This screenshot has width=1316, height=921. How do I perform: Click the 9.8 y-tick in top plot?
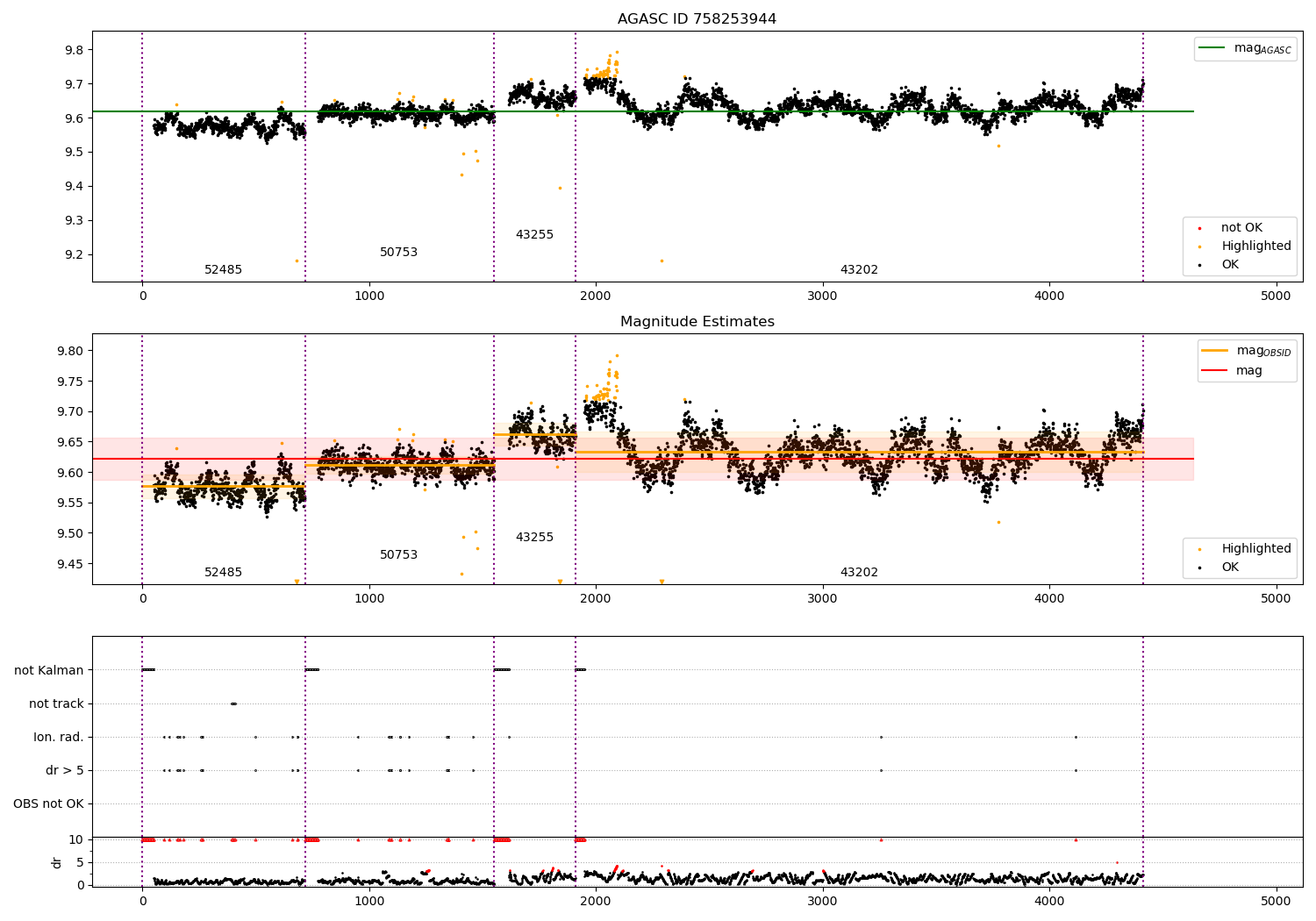point(75,51)
